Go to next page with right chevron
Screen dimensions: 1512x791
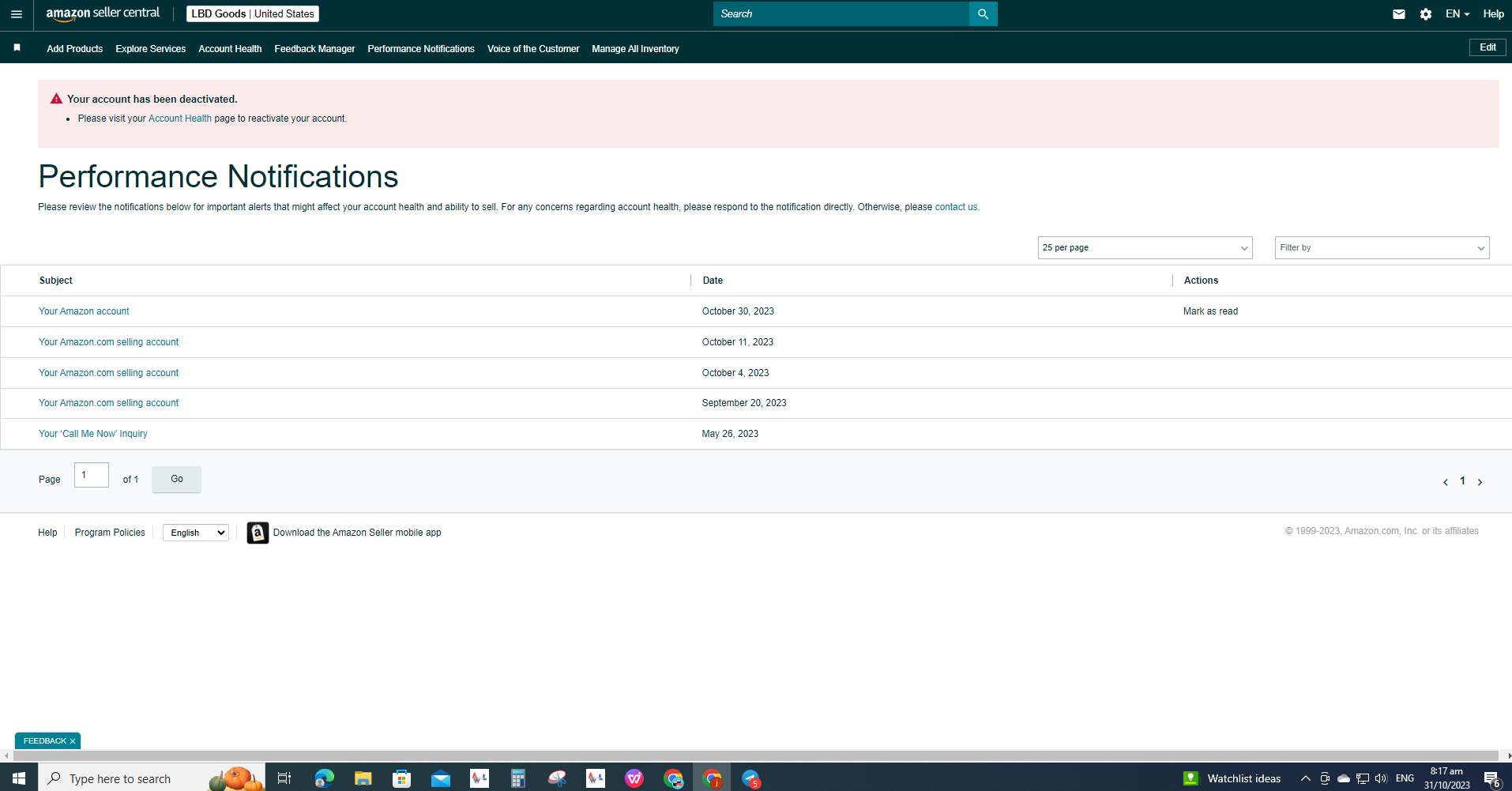coord(1480,482)
